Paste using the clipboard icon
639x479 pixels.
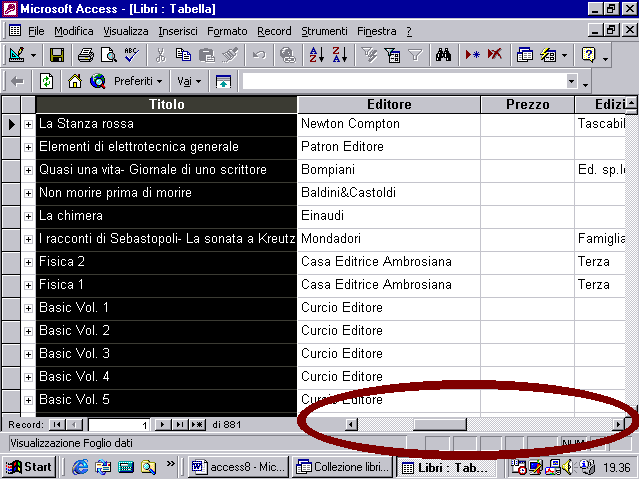207,55
